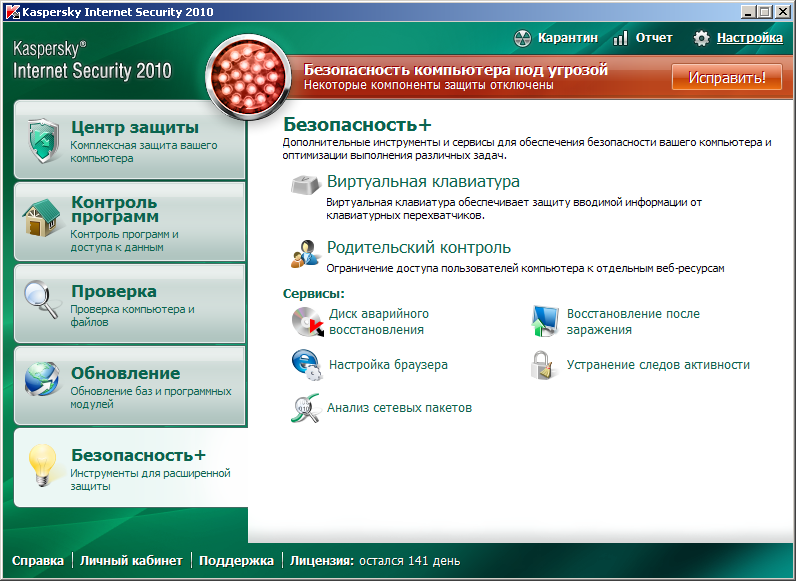Close the Kaspersky window
Screen dimensions: 796x581
[782, 12]
